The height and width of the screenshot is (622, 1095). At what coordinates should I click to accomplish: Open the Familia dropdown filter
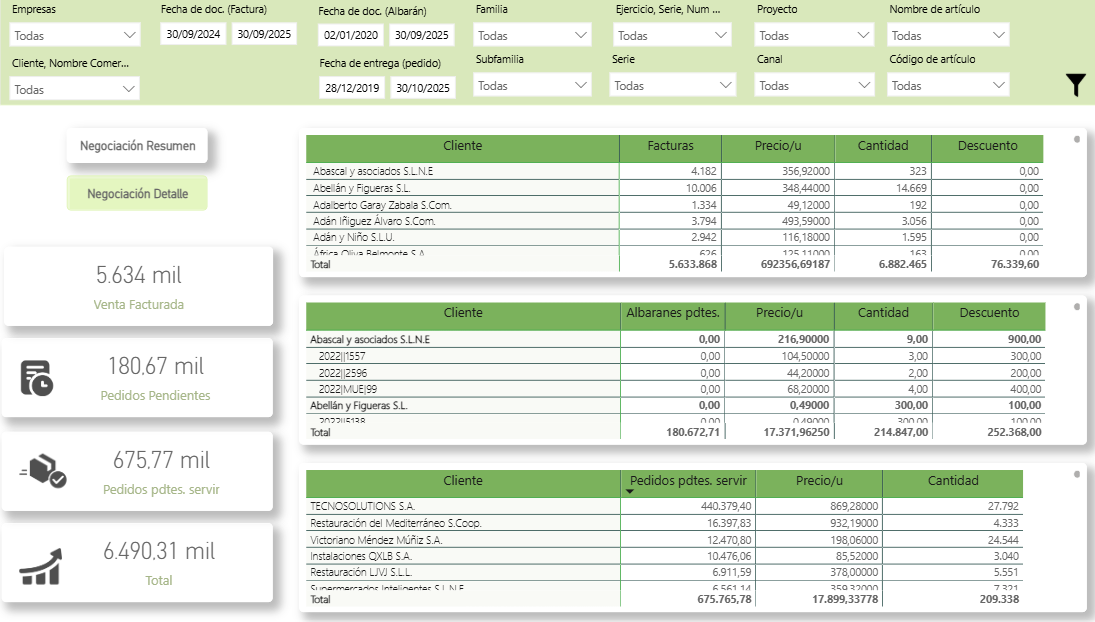[533, 35]
